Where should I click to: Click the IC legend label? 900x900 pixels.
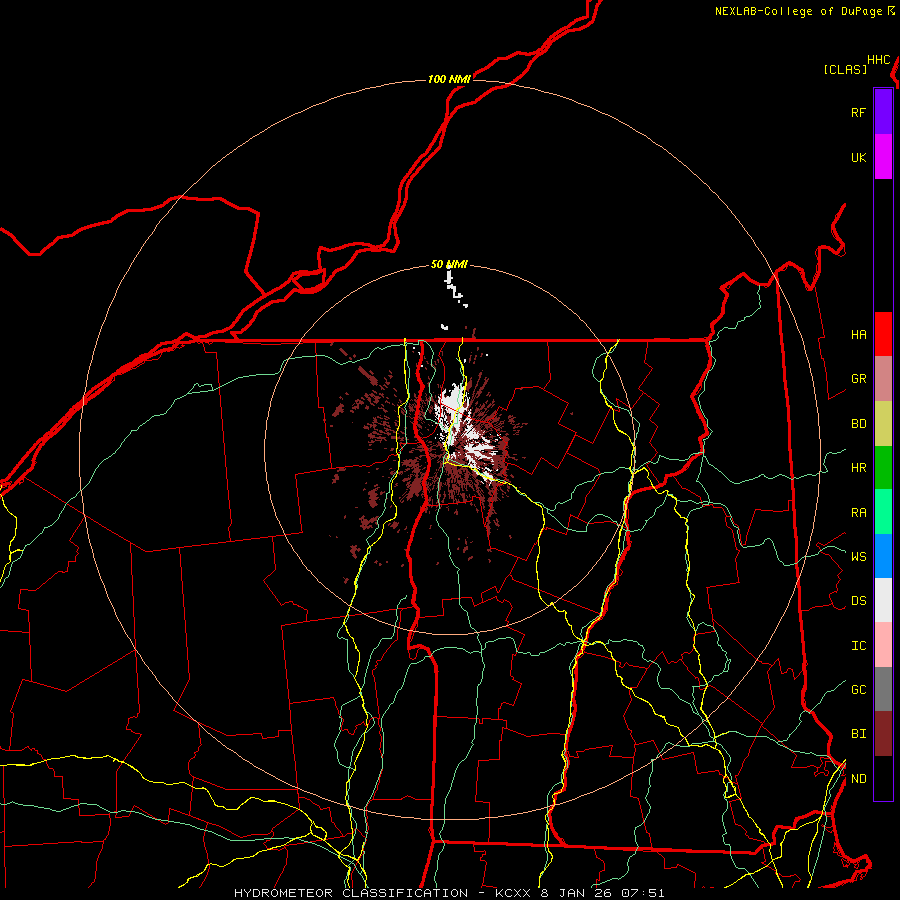[x=858, y=645]
